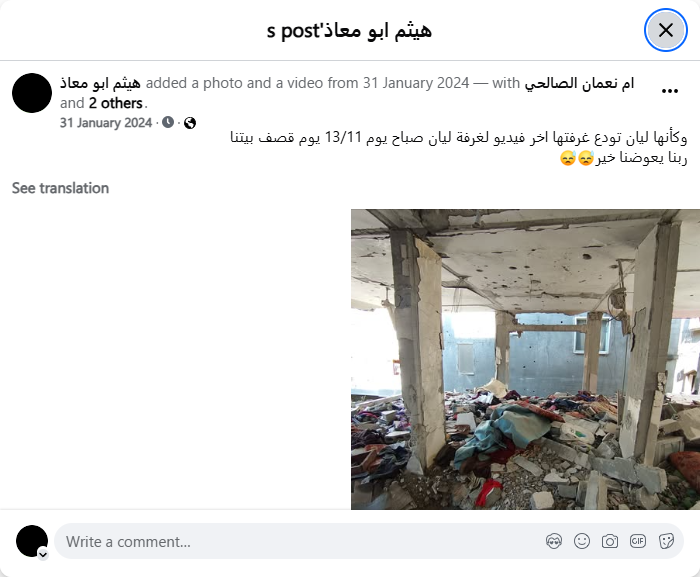This screenshot has width=700, height=577.
Task: Click the Arabic post text
Action: click(x=458, y=147)
